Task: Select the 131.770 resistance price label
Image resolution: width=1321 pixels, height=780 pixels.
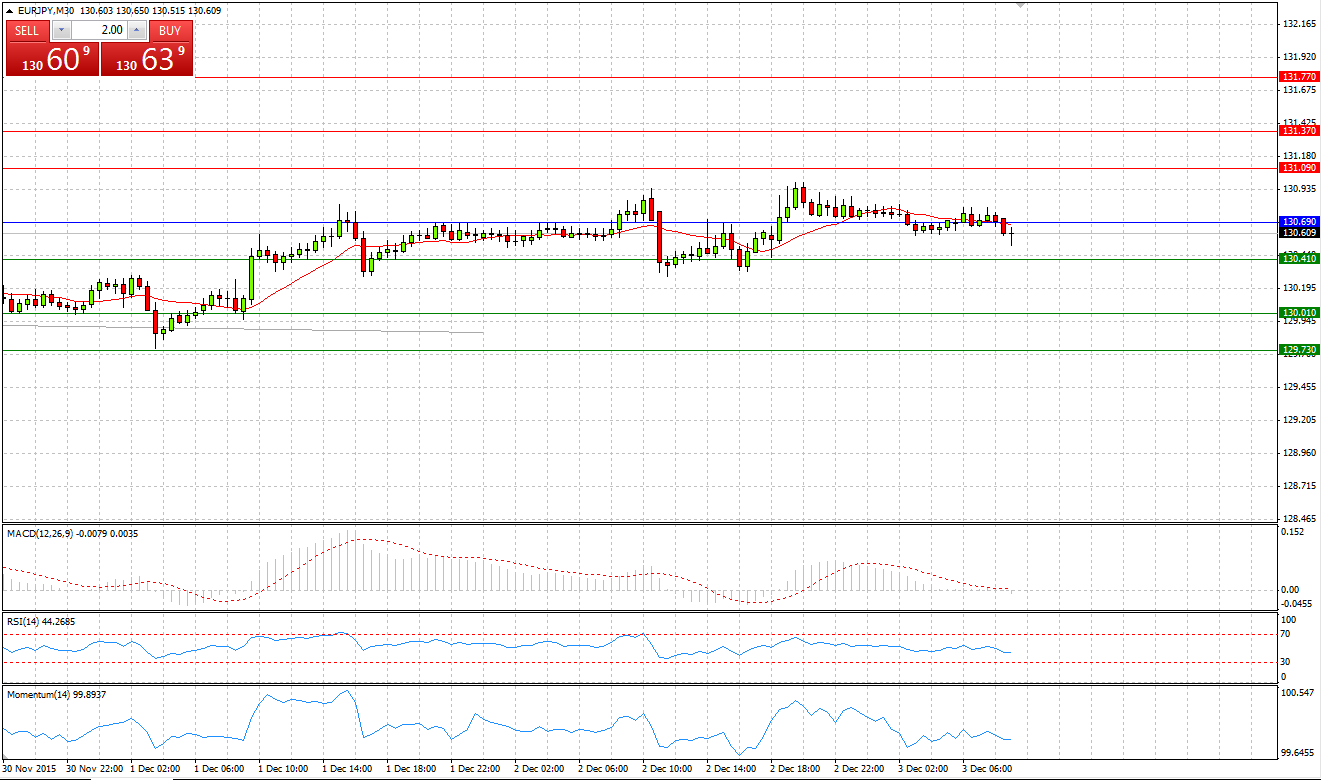Action: click(1299, 77)
